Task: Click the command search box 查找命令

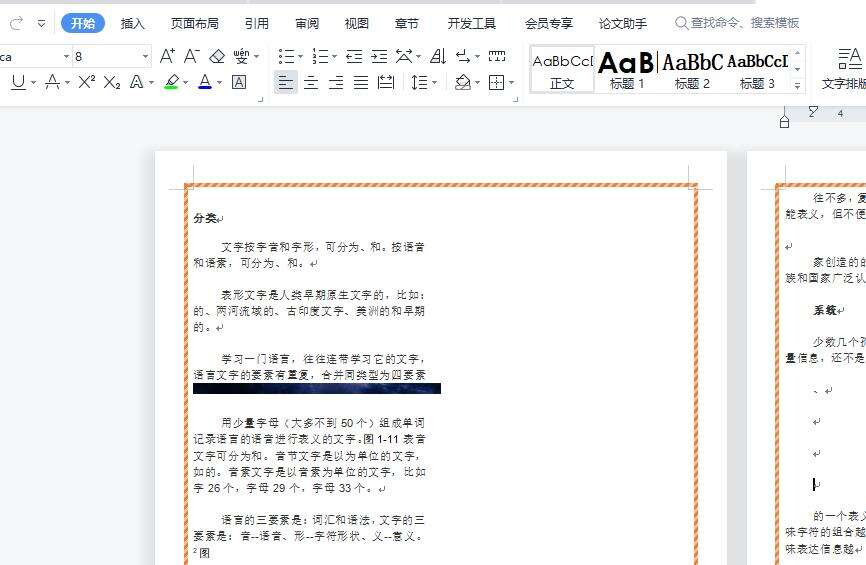Action: pyautogui.click(x=737, y=23)
